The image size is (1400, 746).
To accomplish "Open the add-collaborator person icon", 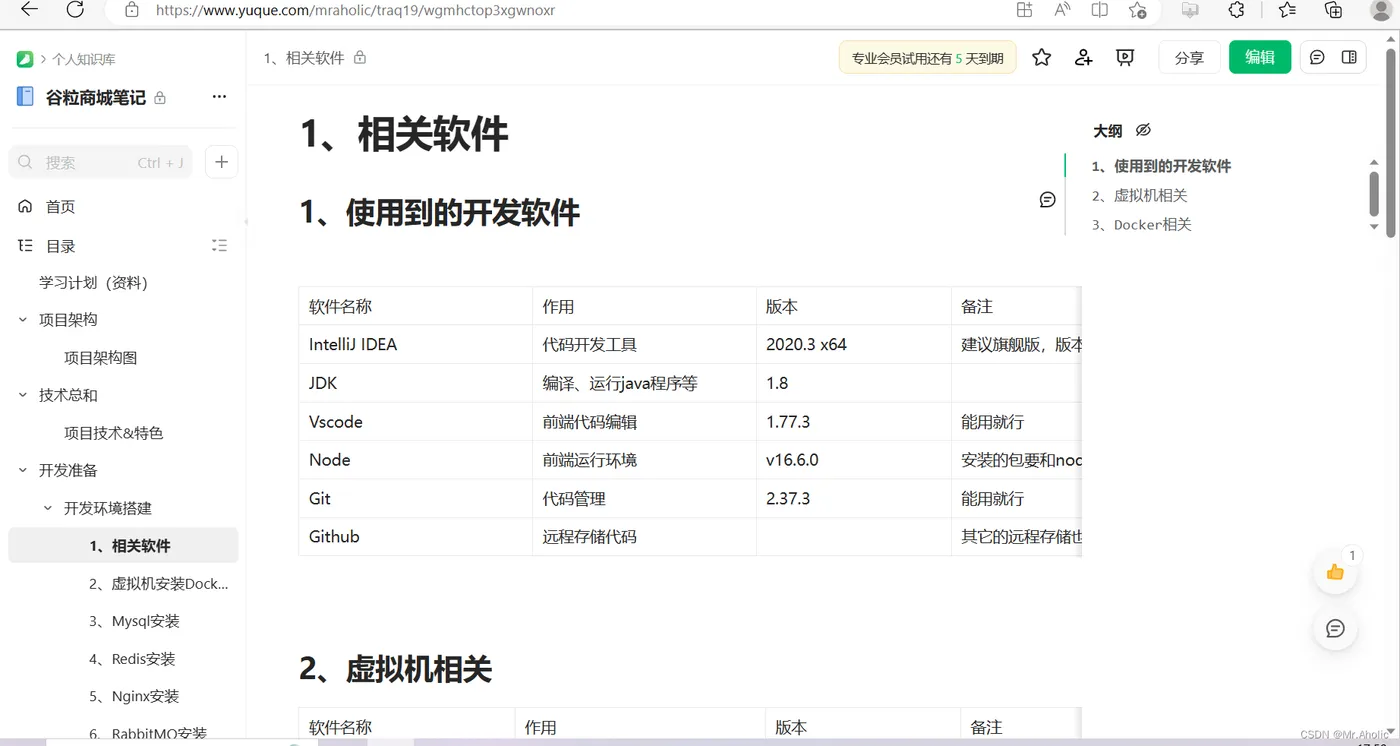I will tap(1083, 57).
